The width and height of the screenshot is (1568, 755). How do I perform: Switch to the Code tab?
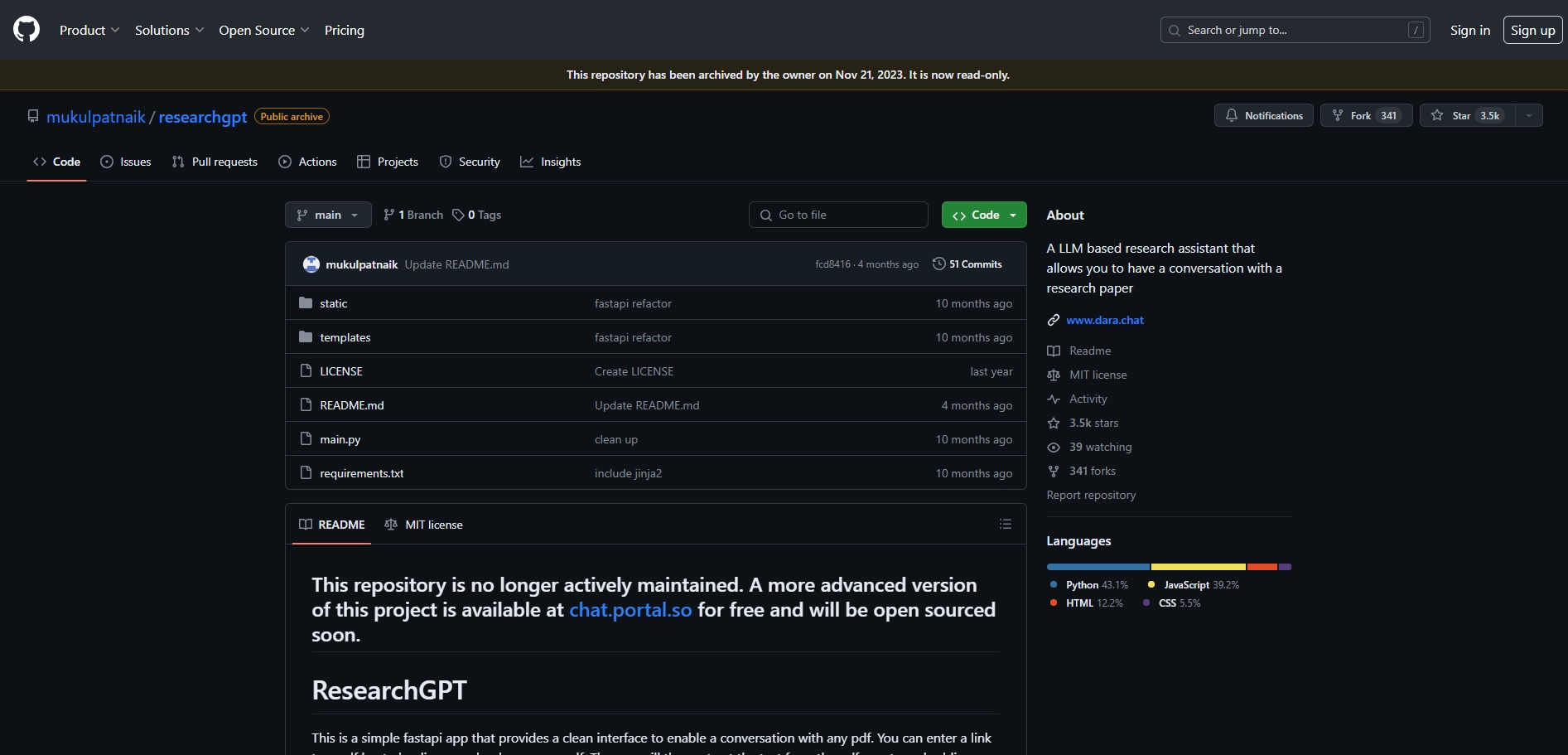point(56,162)
